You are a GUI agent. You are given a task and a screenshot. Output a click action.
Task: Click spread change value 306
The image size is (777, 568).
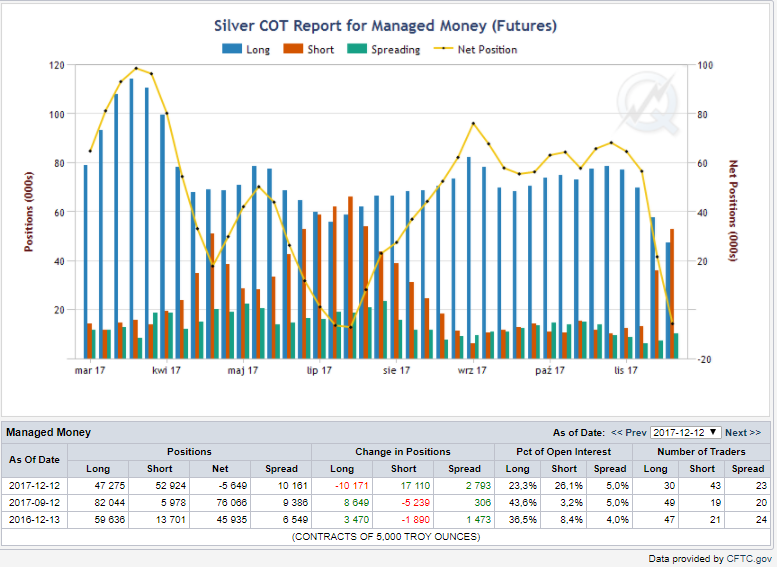point(483,503)
